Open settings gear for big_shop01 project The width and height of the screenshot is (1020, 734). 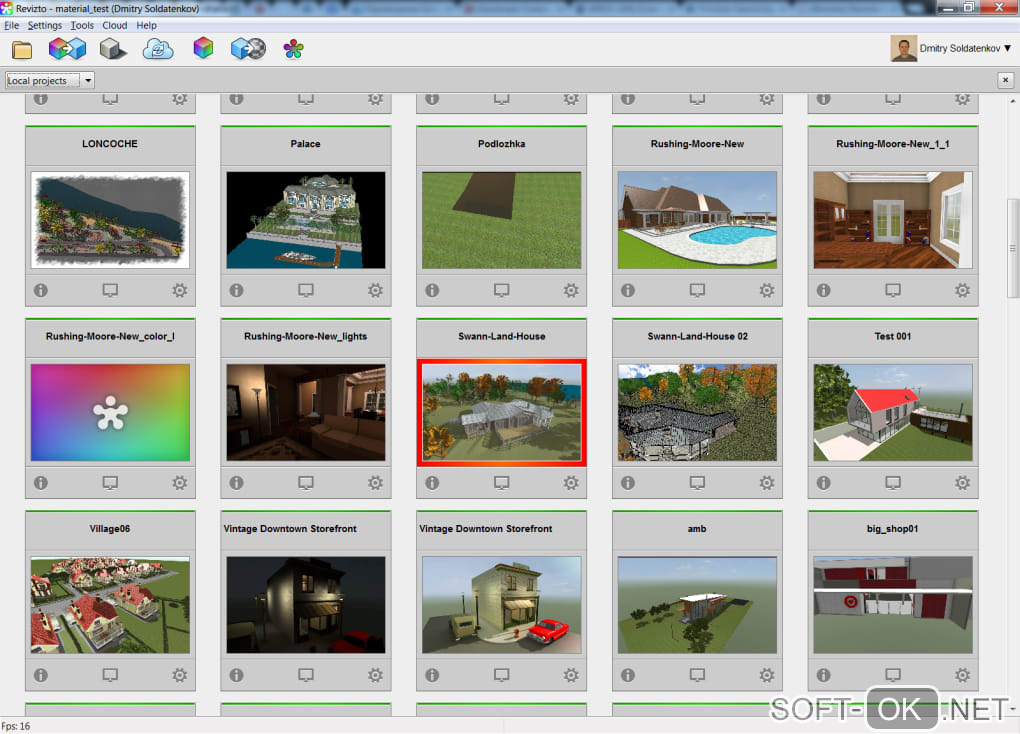962,675
